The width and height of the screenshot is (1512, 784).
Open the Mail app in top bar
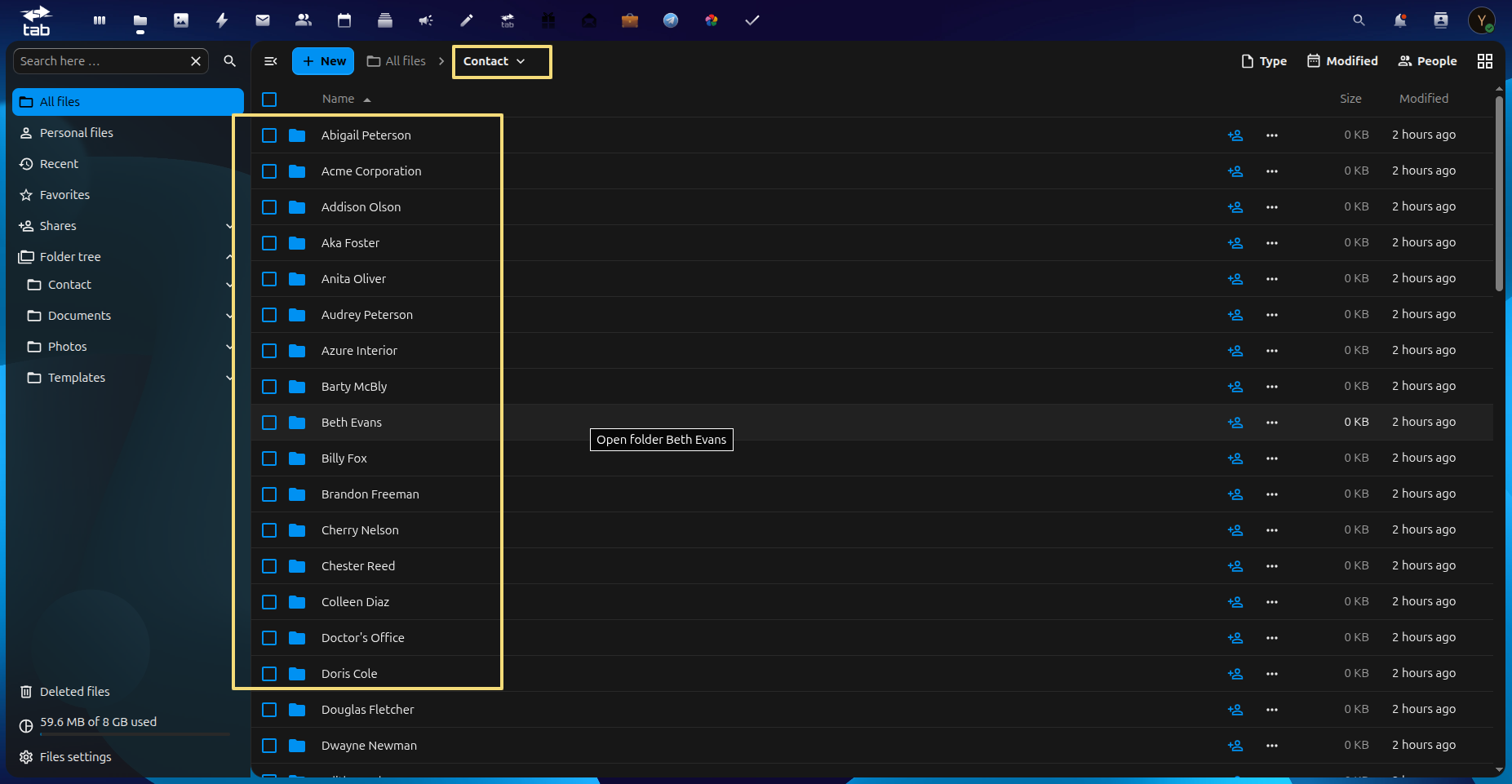[x=263, y=20]
